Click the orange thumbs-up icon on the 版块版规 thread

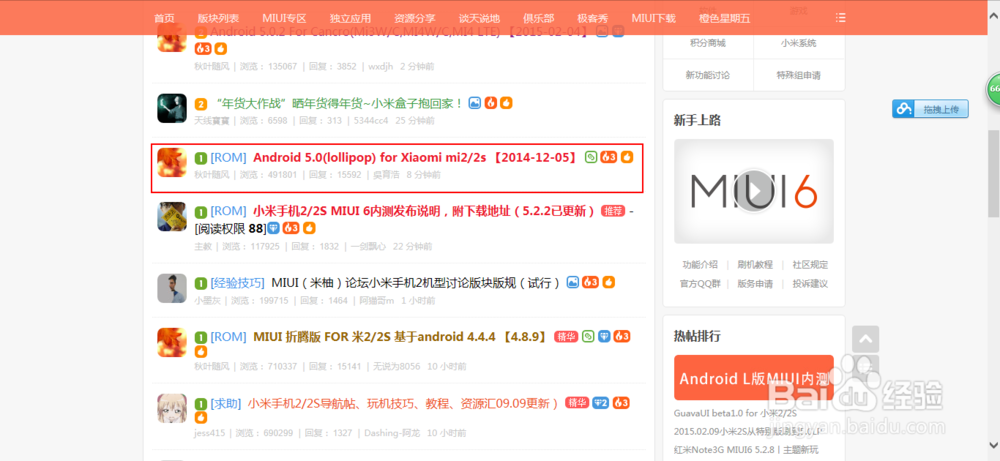point(609,282)
